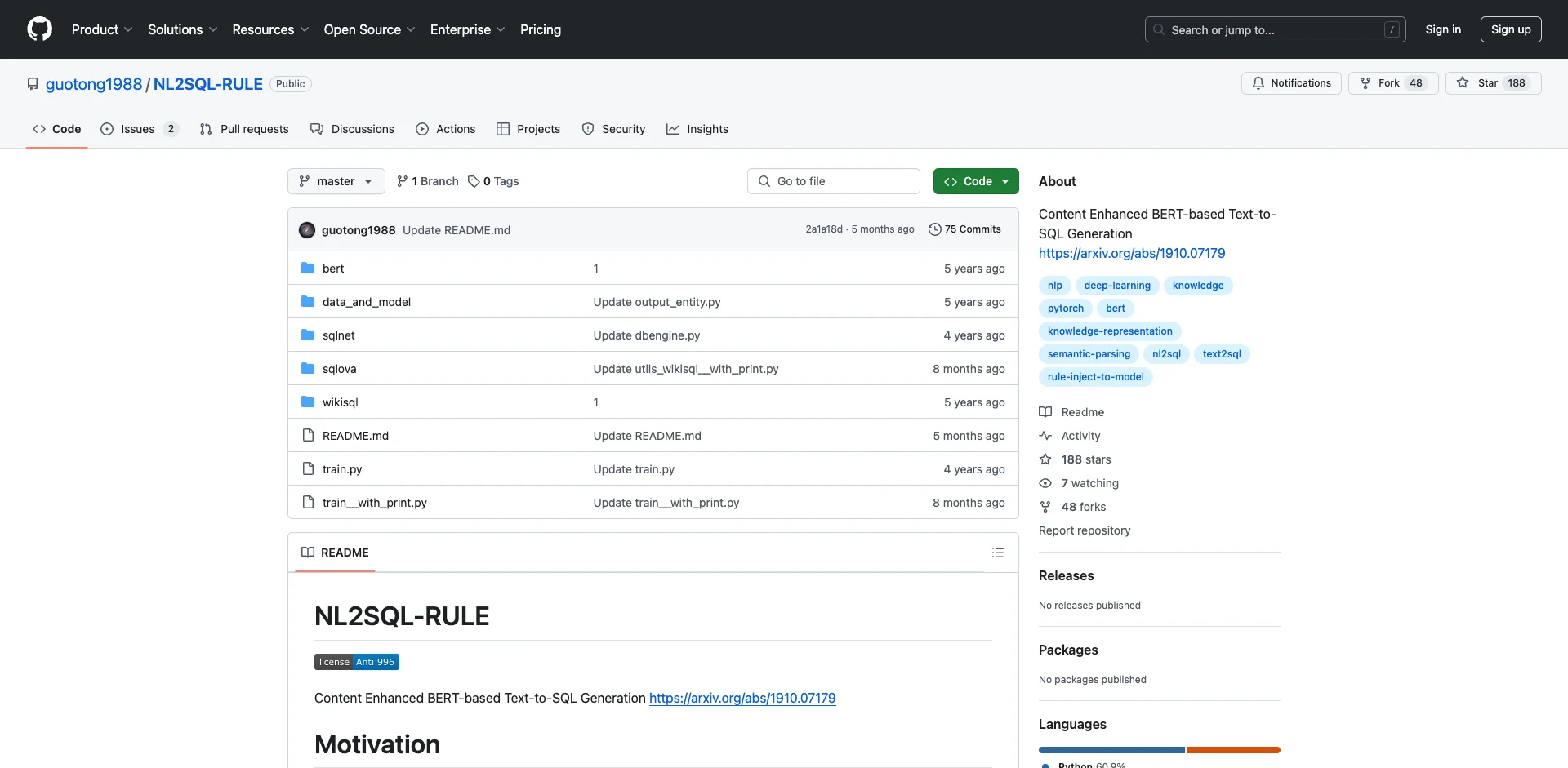This screenshot has height=768, width=1568.
Task: View the 1 Branch link
Action: [428, 181]
